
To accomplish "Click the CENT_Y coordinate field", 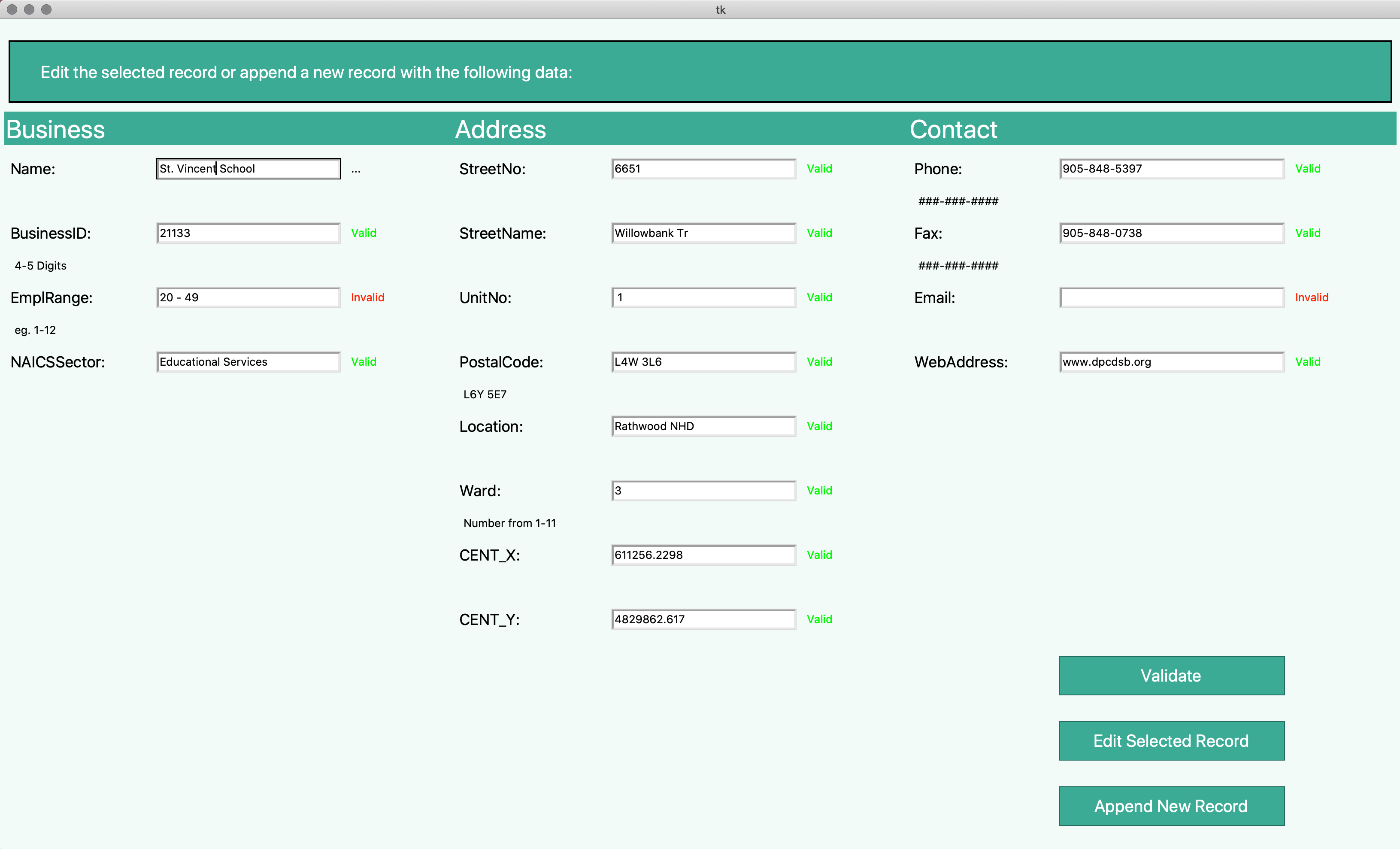I will pos(703,619).
